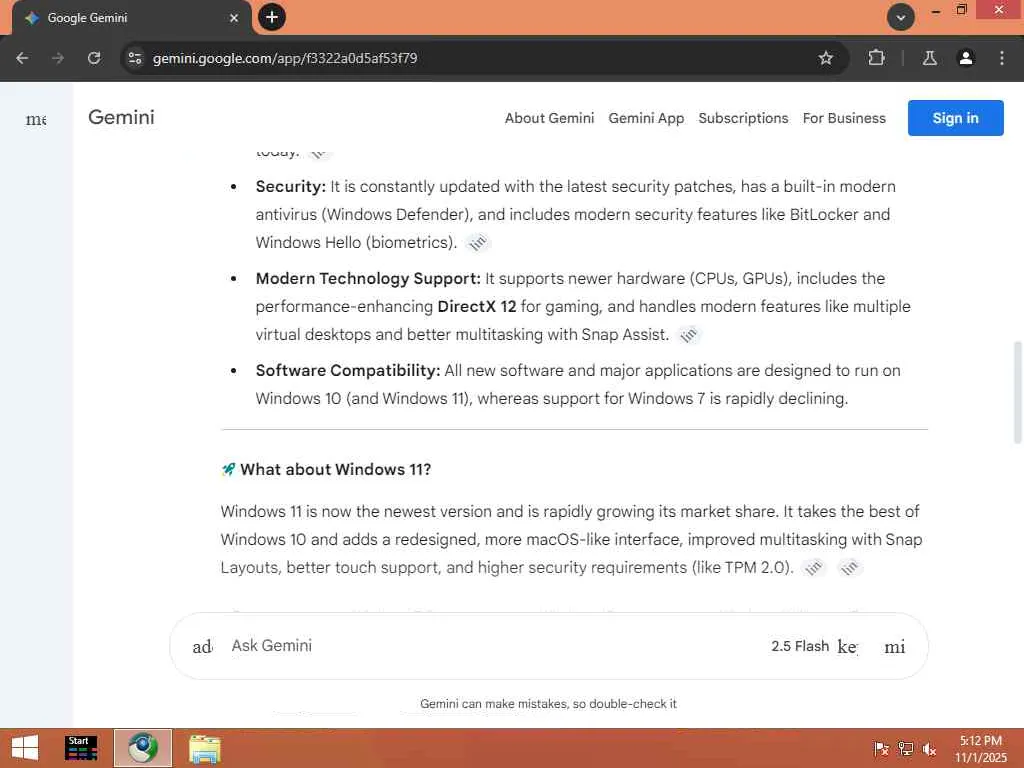Click the Sign in button

(x=955, y=118)
